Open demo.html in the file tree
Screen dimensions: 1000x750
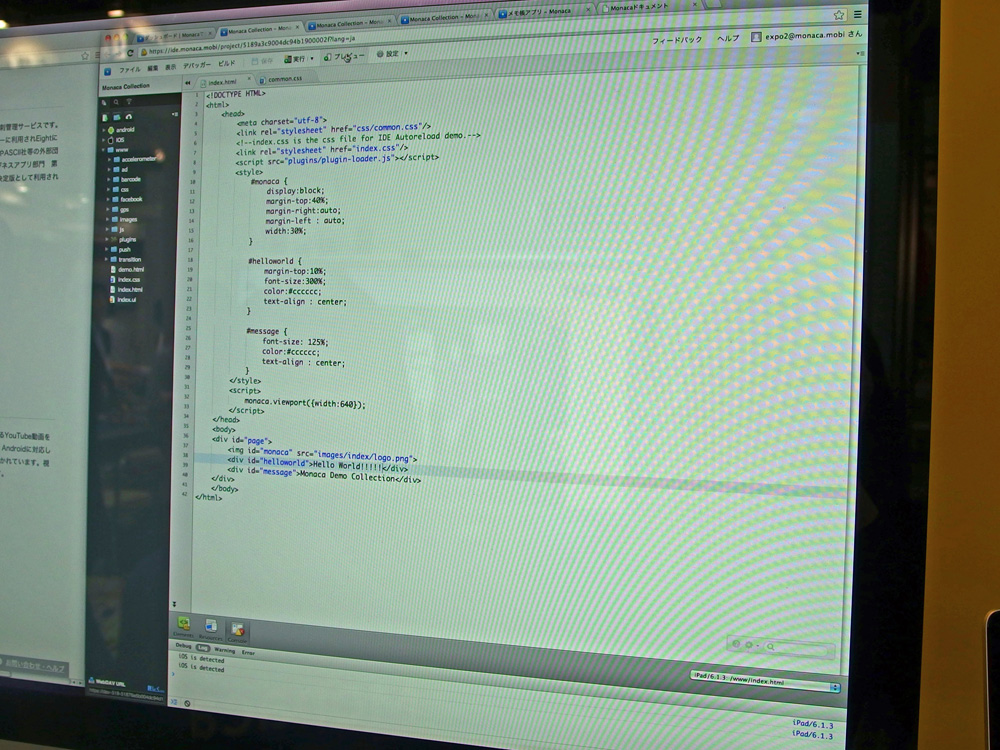click(130, 270)
